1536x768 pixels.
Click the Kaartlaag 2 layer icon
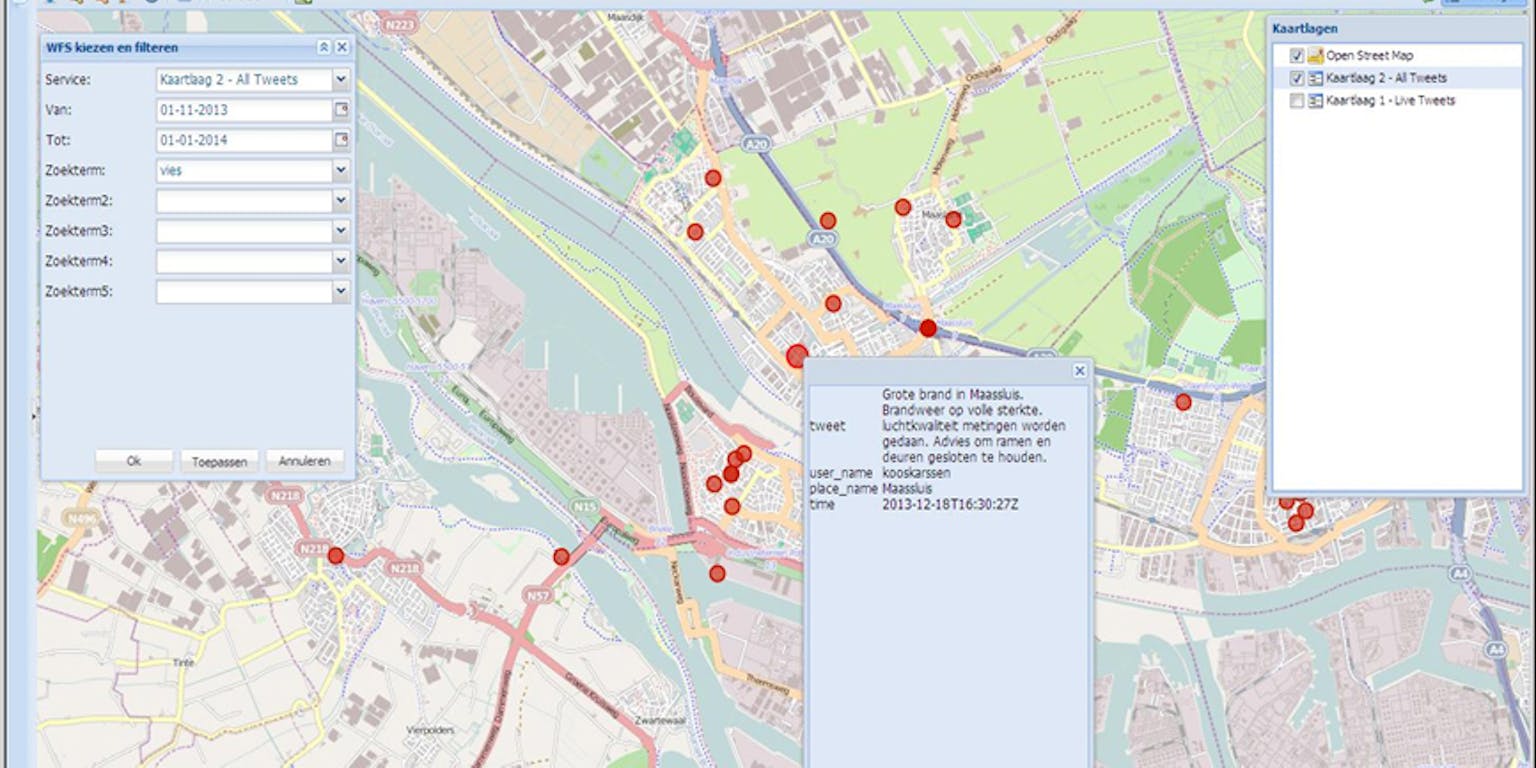(x=1315, y=78)
